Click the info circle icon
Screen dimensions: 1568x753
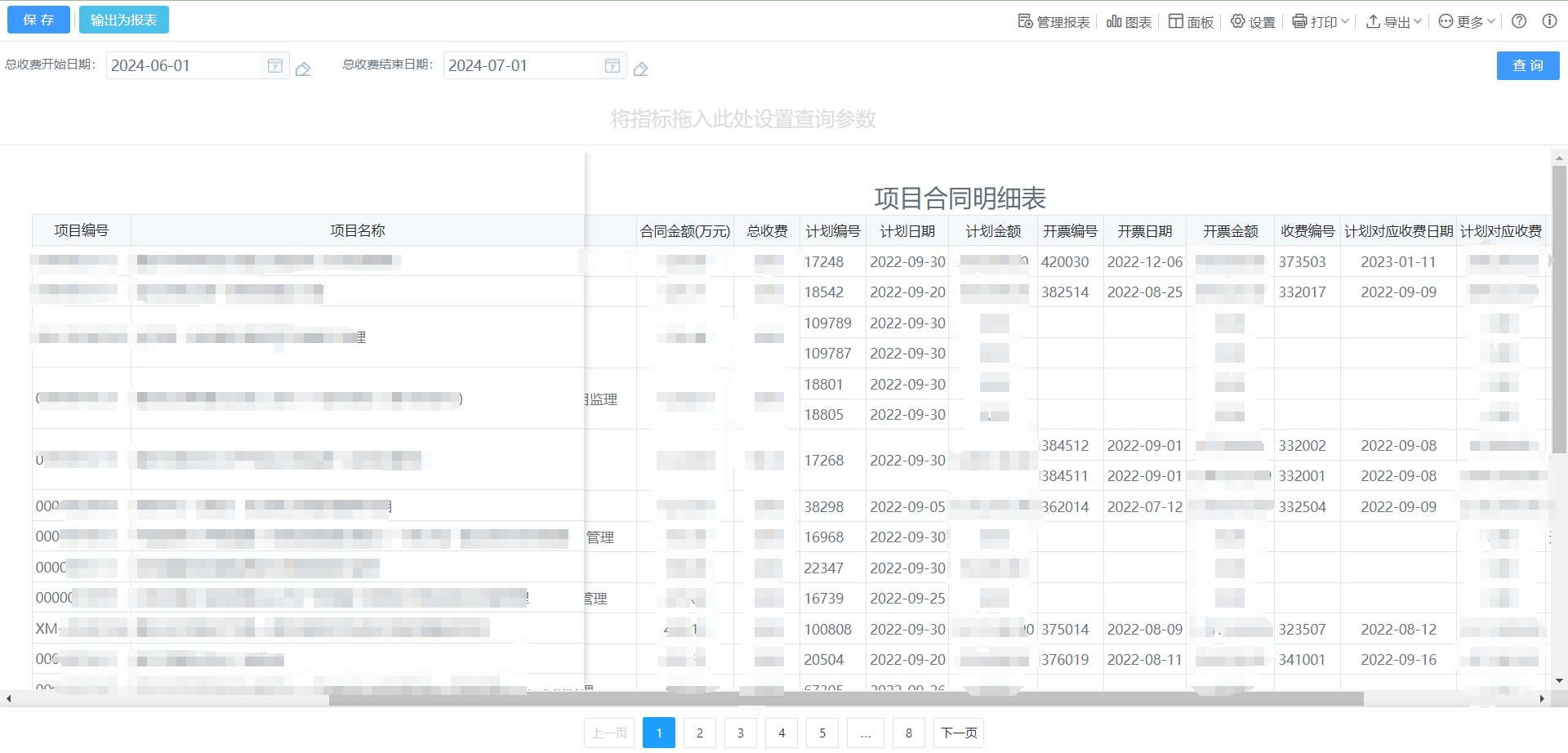pos(1549,21)
